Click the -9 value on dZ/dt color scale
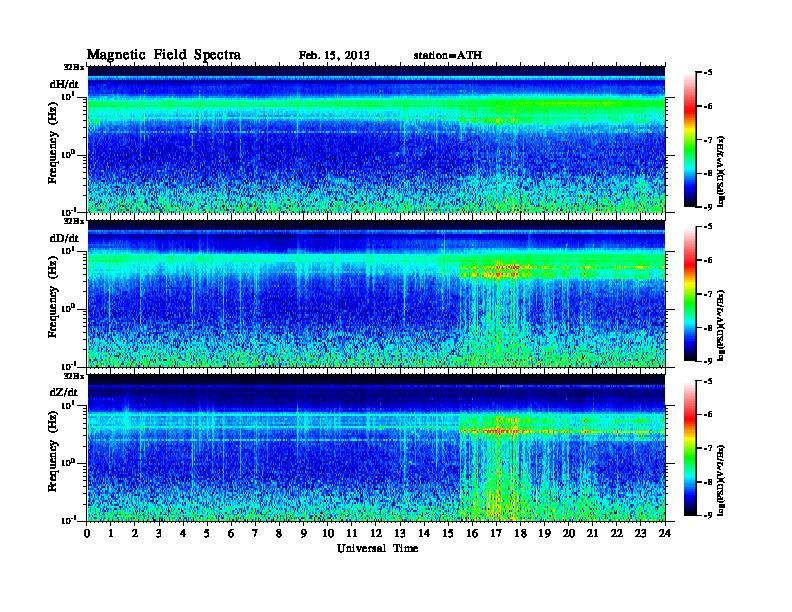Viewport: 792px width, 612px height. [x=708, y=515]
